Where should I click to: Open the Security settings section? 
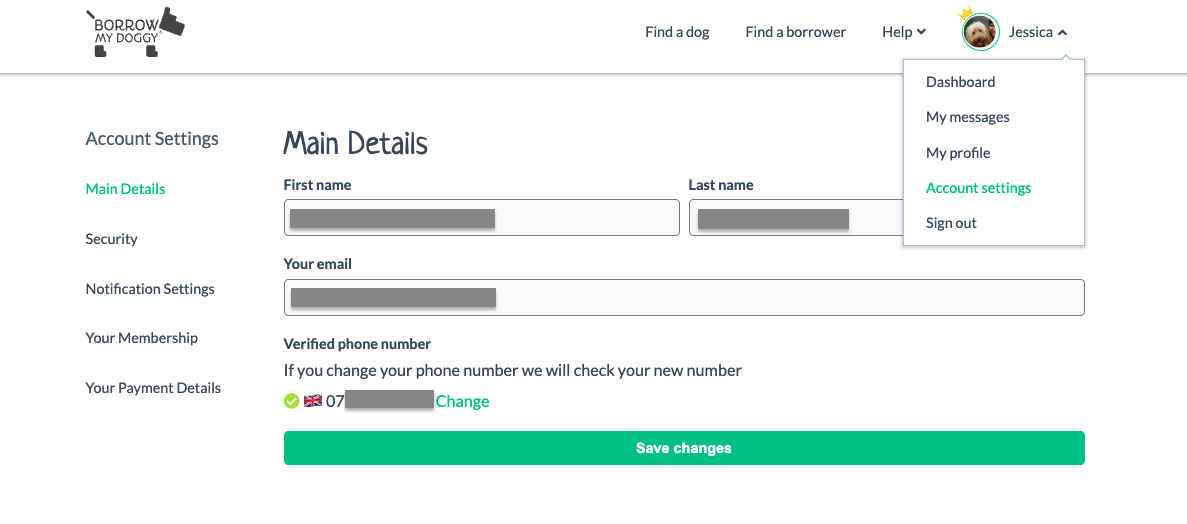tap(111, 239)
